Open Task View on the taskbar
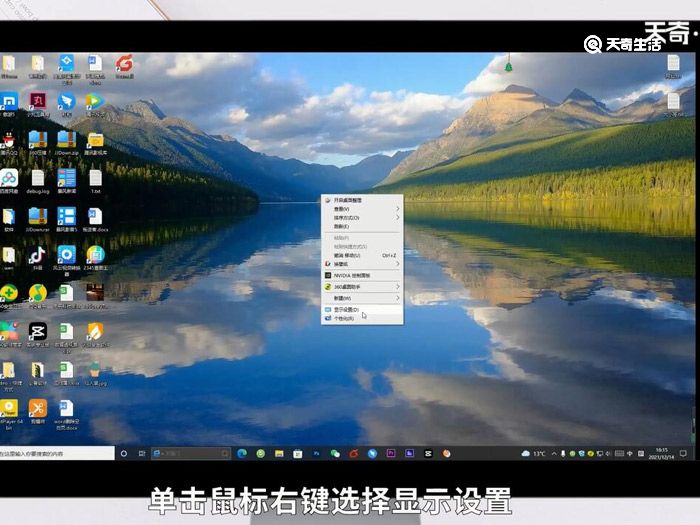This screenshot has height=525, width=700. (142, 454)
